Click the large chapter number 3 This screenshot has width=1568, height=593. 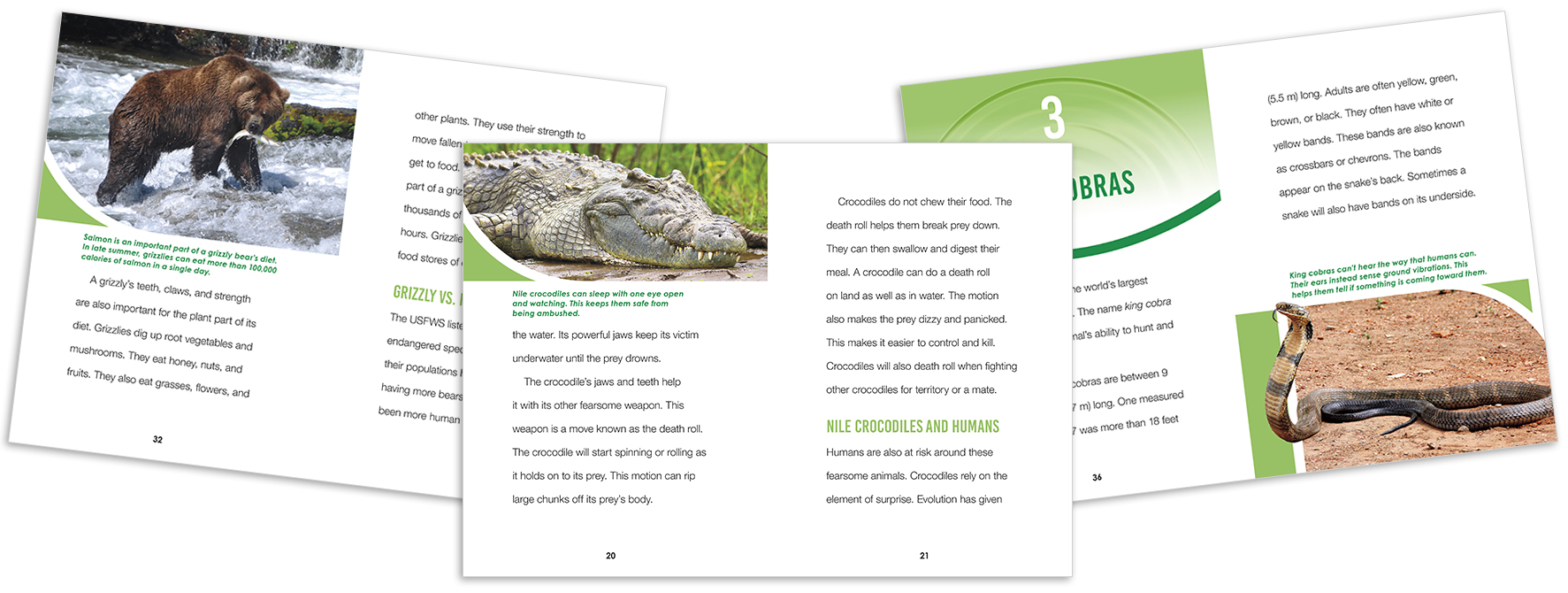[x=1053, y=118]
